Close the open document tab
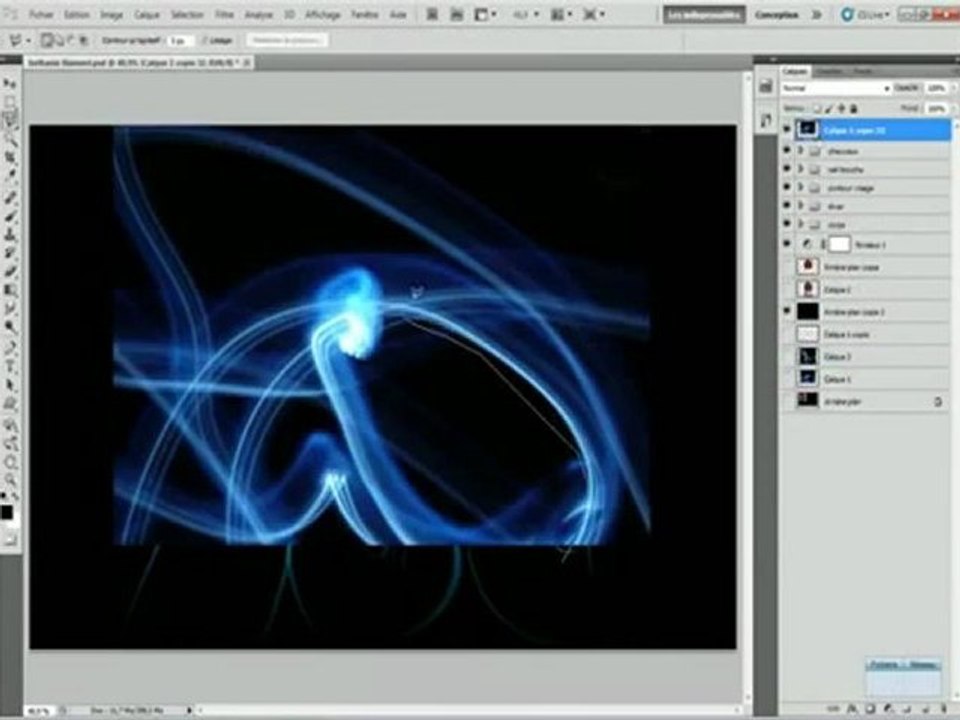960x720 pixels. [246, 62]
